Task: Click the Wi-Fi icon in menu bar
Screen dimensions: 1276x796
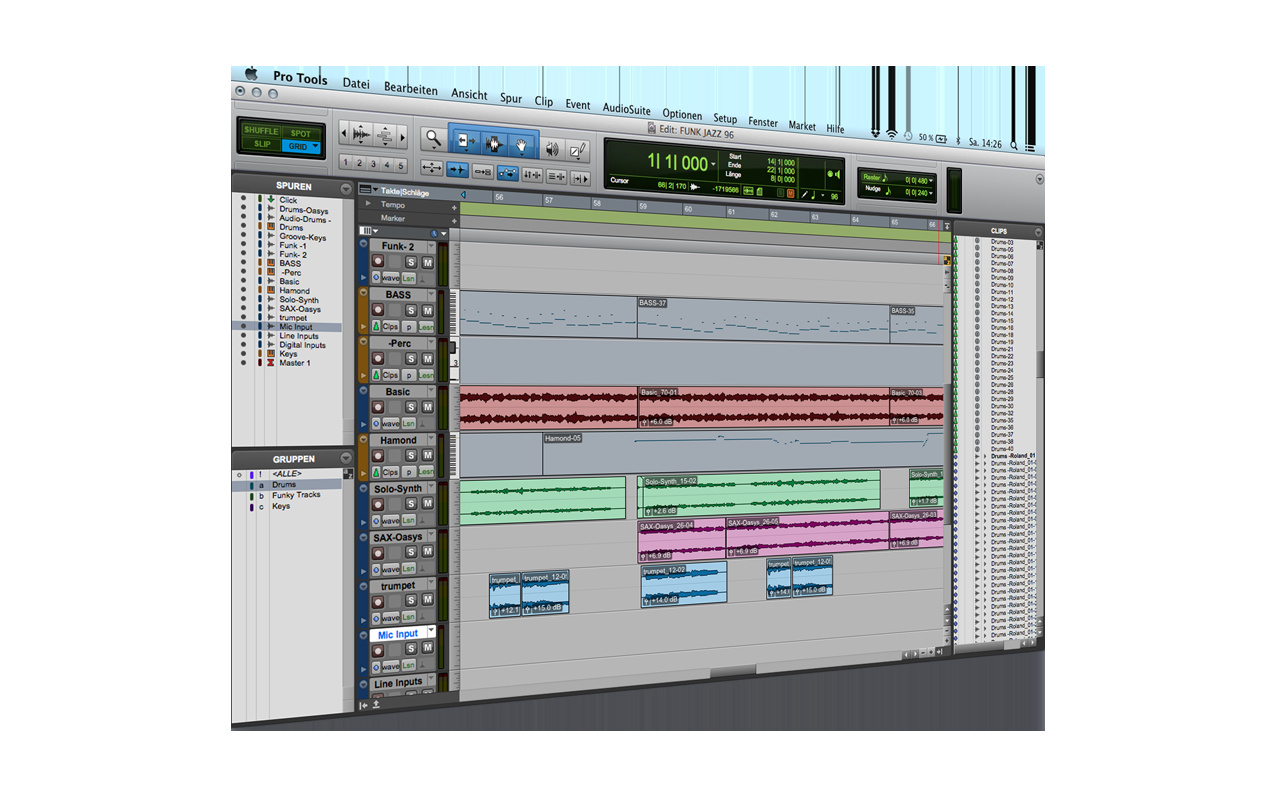Action: point(891,134)
